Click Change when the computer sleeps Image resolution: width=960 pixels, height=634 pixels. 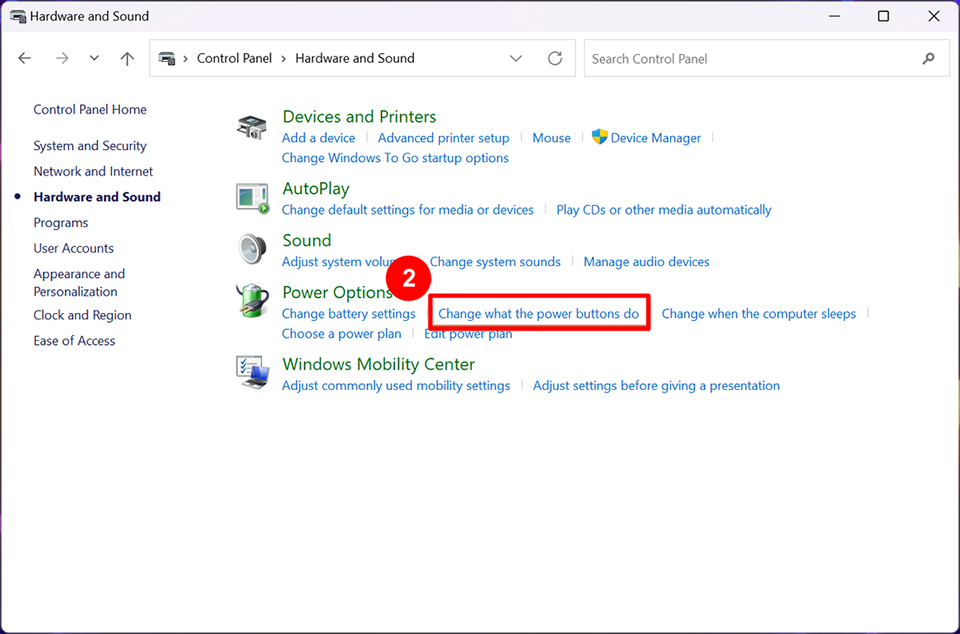tap(759, 314)
